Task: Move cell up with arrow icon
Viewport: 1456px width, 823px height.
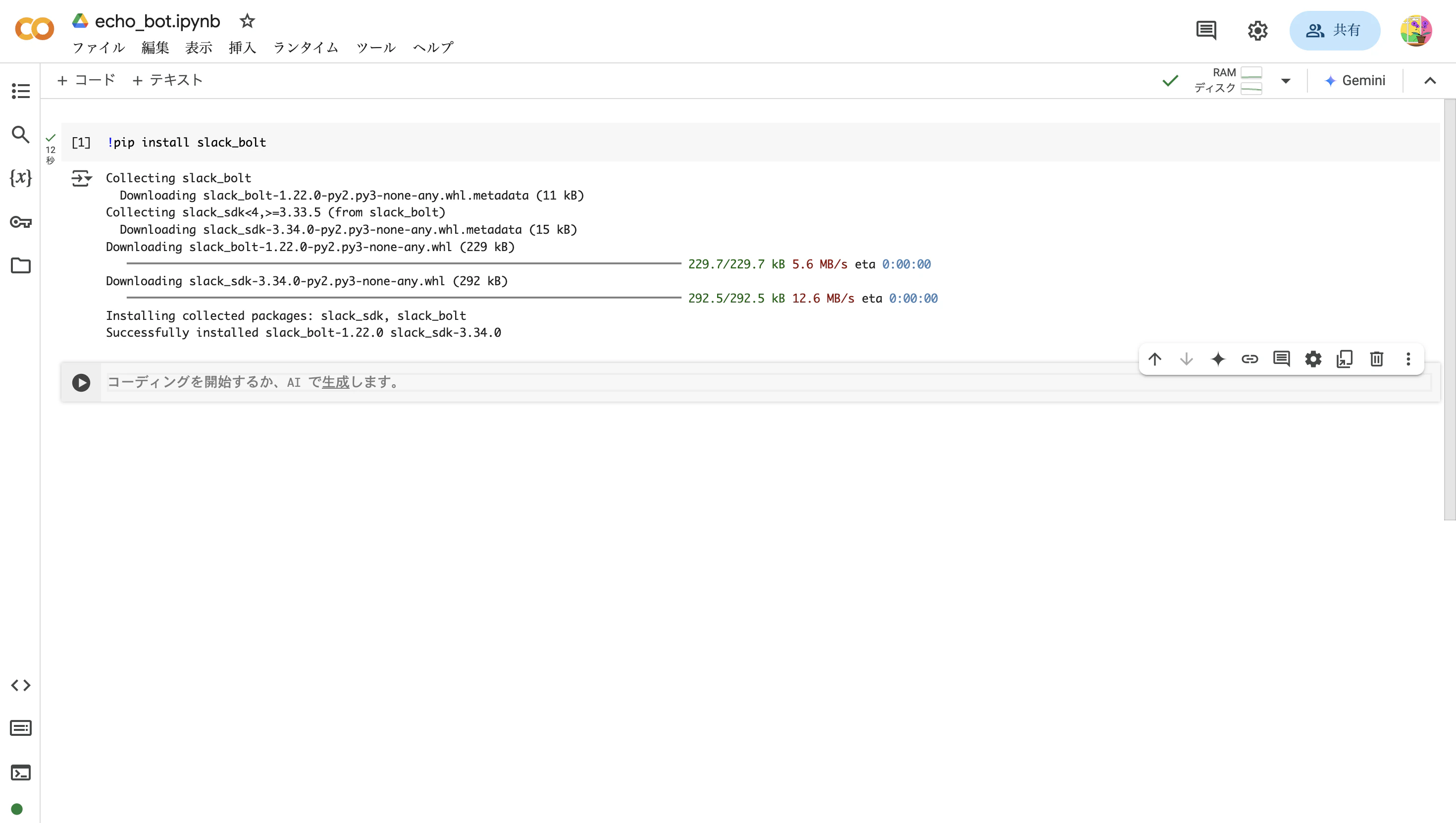Action: (x=1155, y=359)
